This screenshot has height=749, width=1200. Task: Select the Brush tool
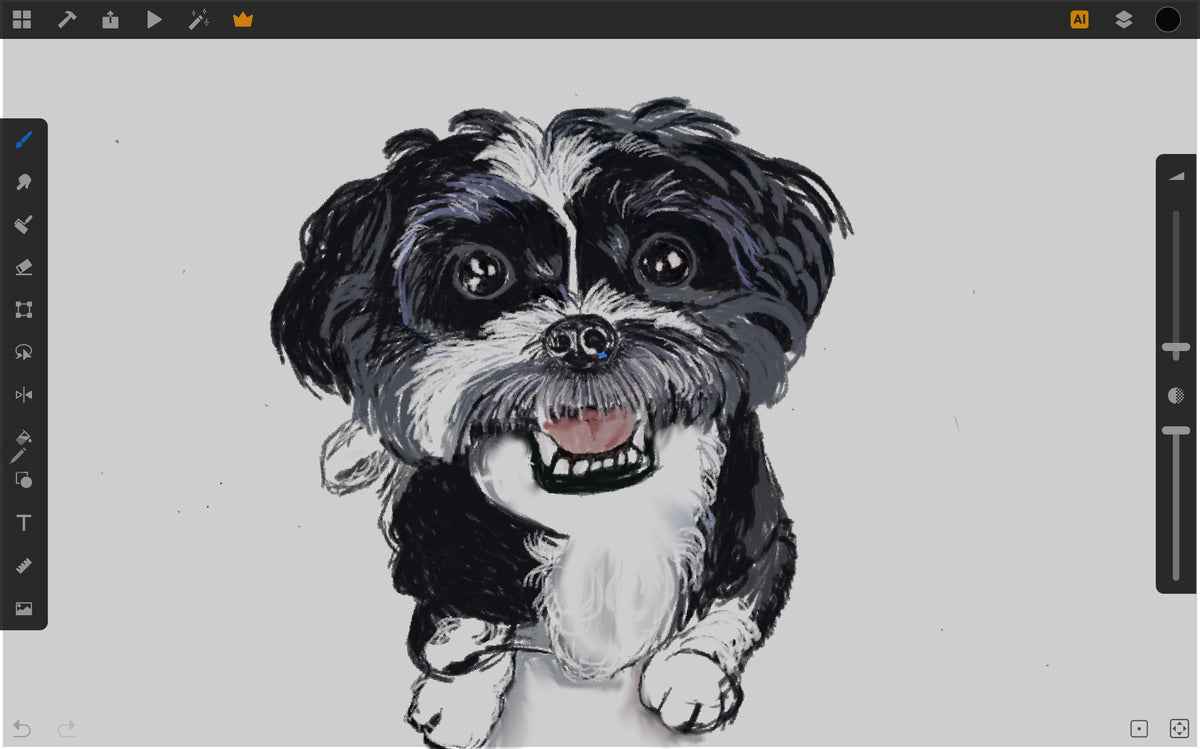24,140
